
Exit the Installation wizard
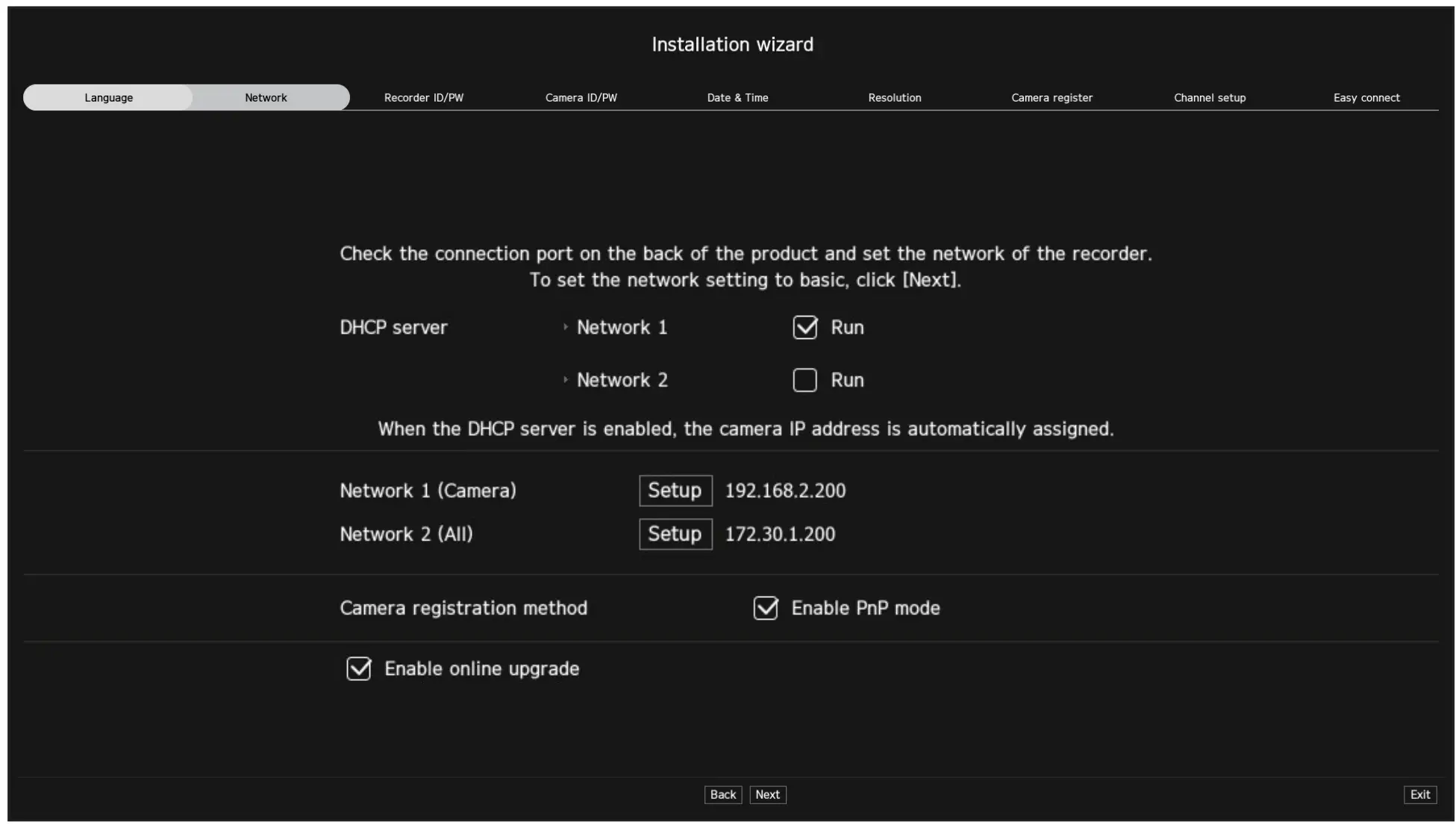point(1419,794)
